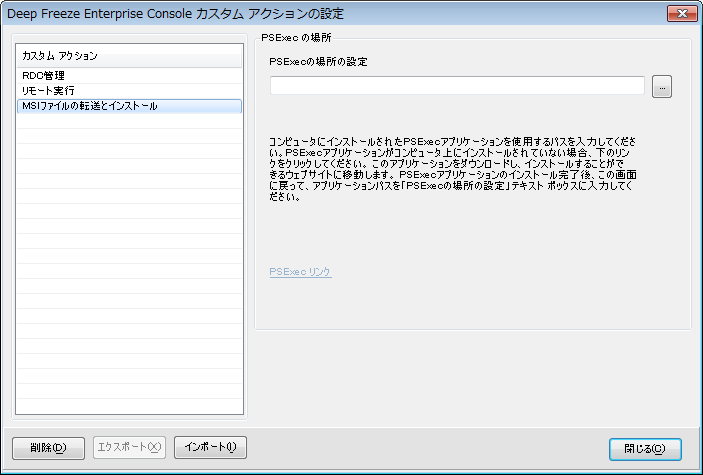
Task: Open the browse (...) button for PSExec path
Action: tap(662, 87)
